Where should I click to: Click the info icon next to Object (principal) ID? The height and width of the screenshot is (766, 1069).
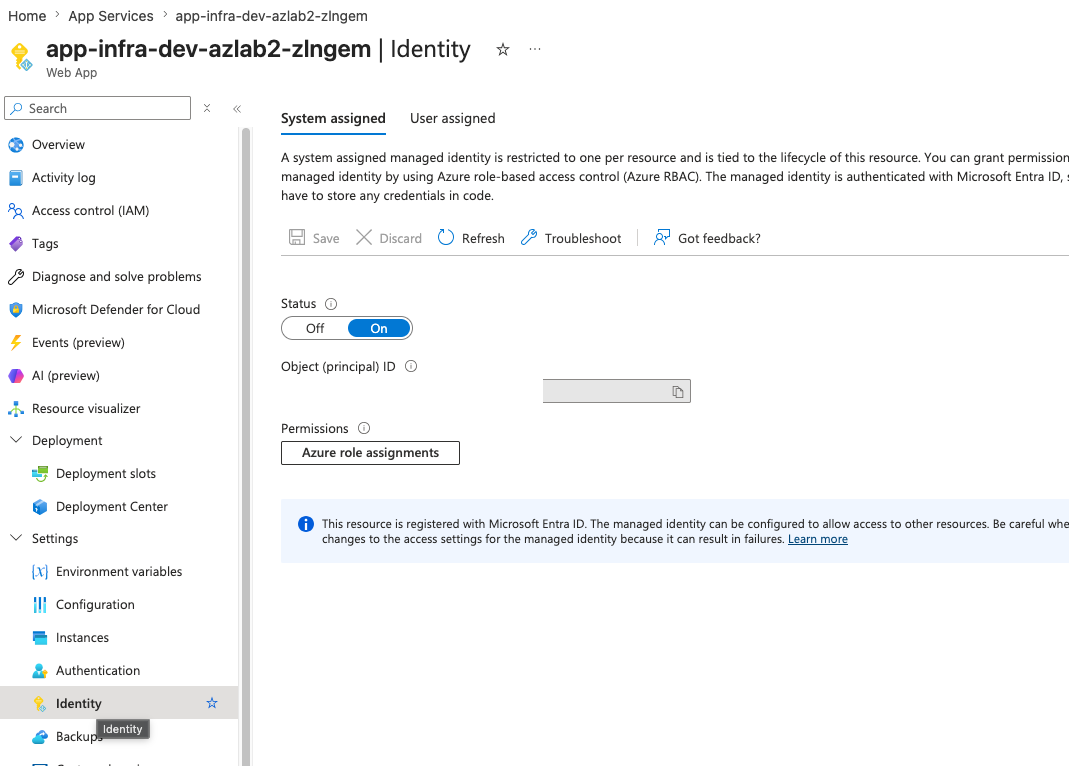coord(410,366)
